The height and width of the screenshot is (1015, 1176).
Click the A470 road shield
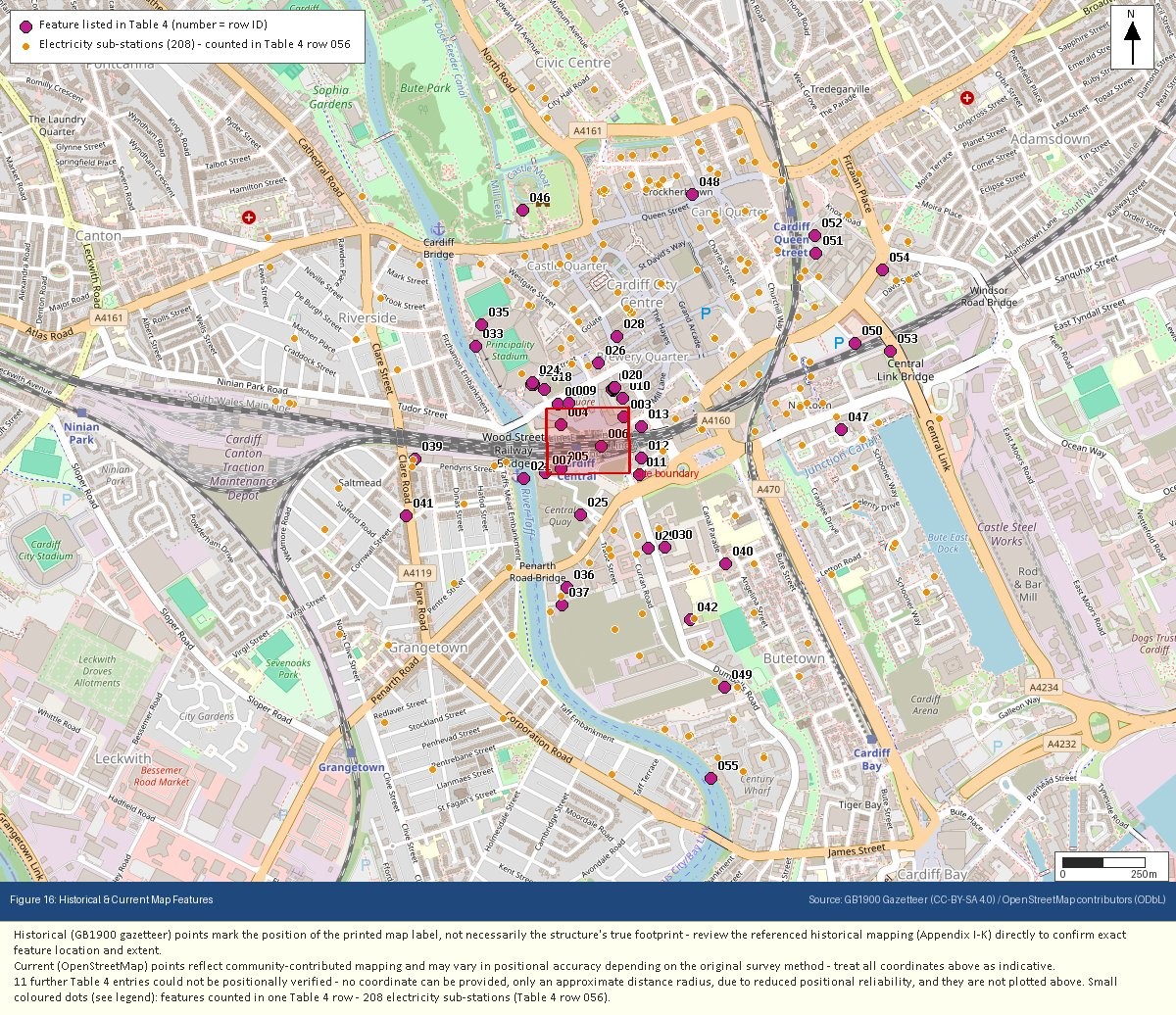pyautogui.click(x=768, y=490)
